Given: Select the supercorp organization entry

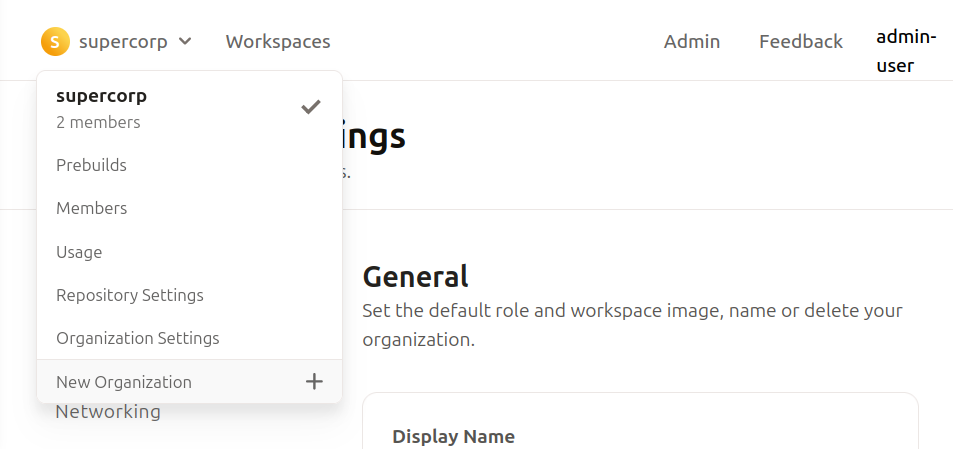Looking at the screenshot, I should point(190,108).
